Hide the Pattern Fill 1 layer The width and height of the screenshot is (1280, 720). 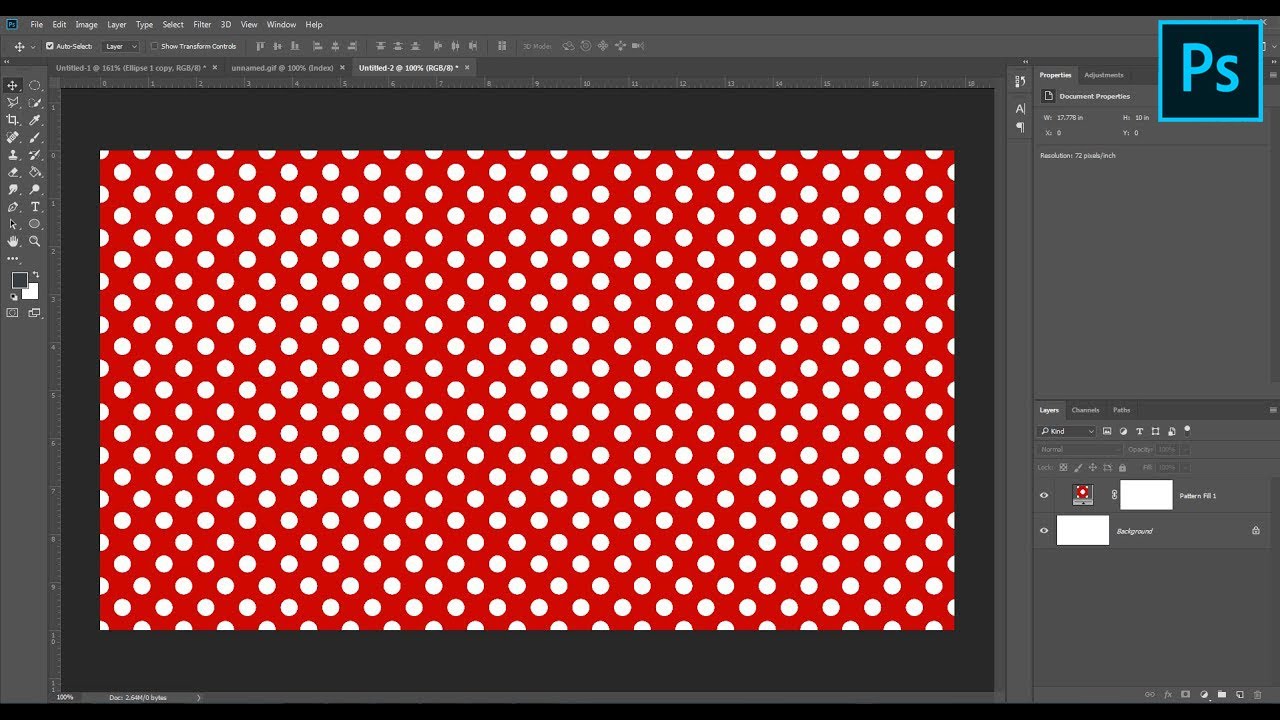pos(1044,495)
